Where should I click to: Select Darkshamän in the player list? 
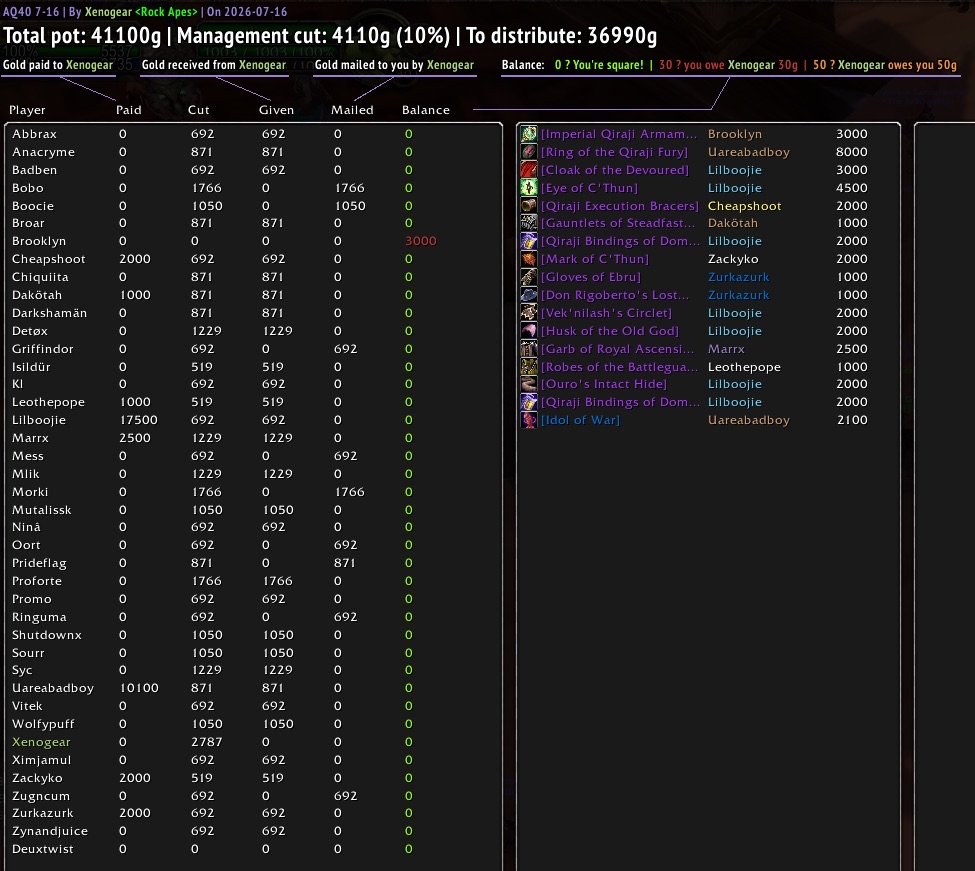coord(50,313)
